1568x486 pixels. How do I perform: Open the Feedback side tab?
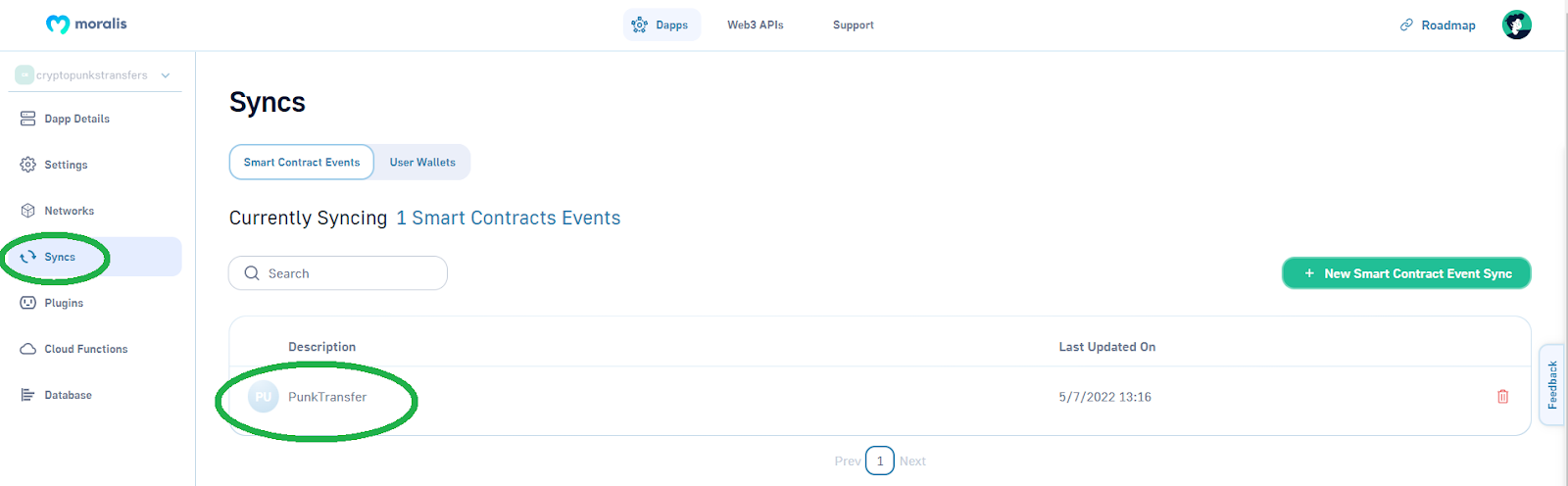tap(1552, 385)
